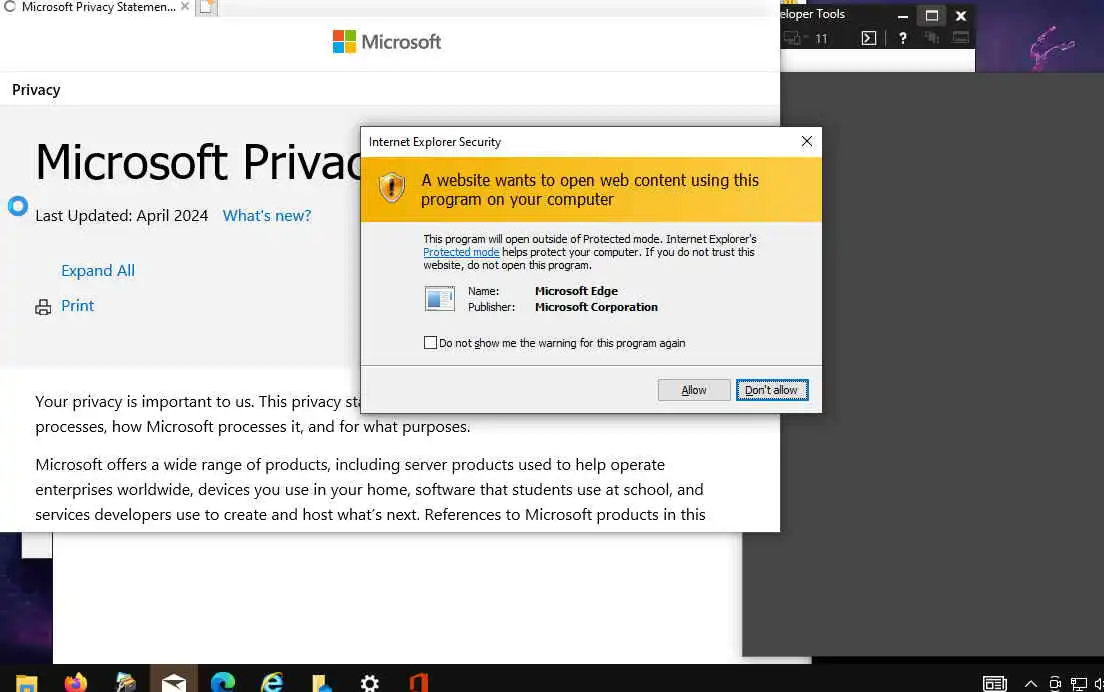
Task: Click the Developer Tools help question mark
Action: pos(903,38)
